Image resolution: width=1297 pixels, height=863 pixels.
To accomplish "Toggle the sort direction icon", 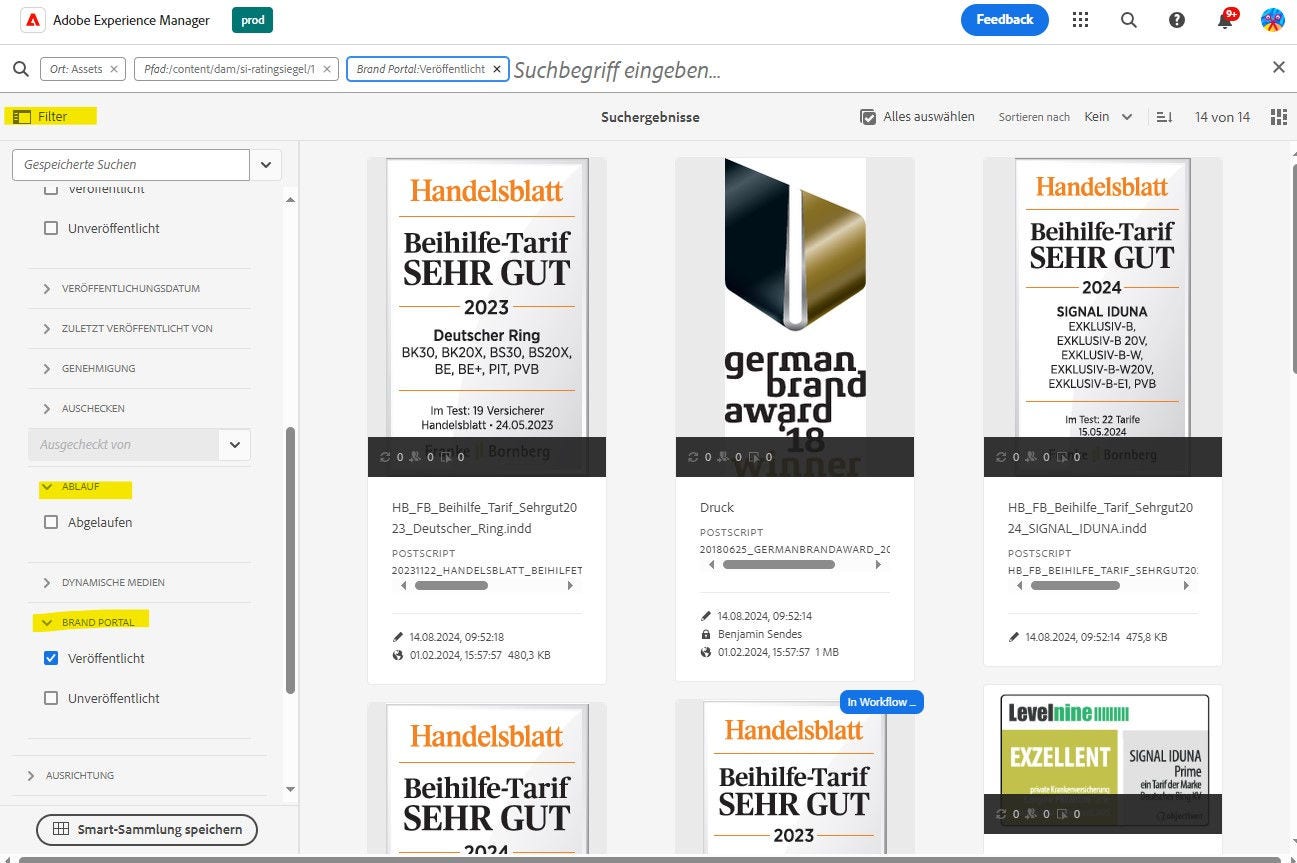I will tap(1164, 117).
